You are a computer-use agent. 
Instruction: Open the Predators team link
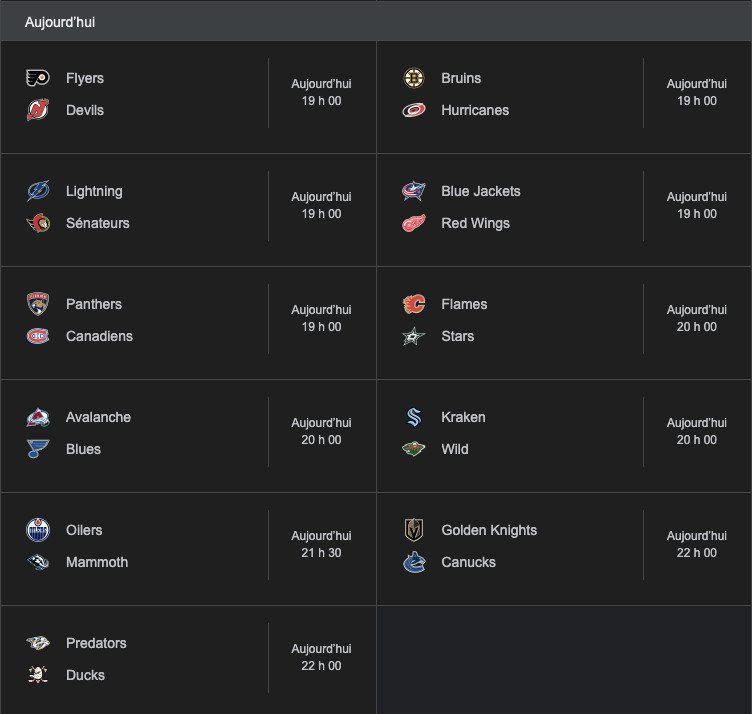click(96, 643)
